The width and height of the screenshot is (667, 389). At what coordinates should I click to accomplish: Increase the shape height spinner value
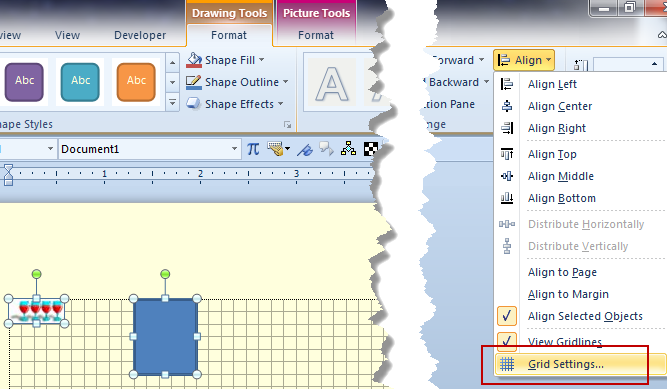654,64
